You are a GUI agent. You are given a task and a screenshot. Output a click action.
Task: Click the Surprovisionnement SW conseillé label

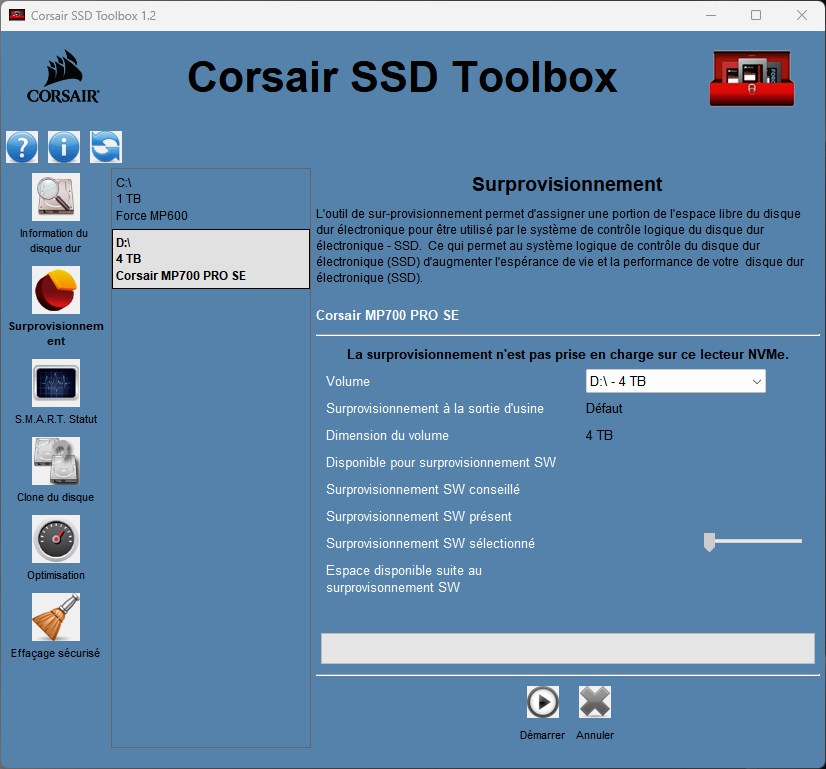click(x=423, y=489)
